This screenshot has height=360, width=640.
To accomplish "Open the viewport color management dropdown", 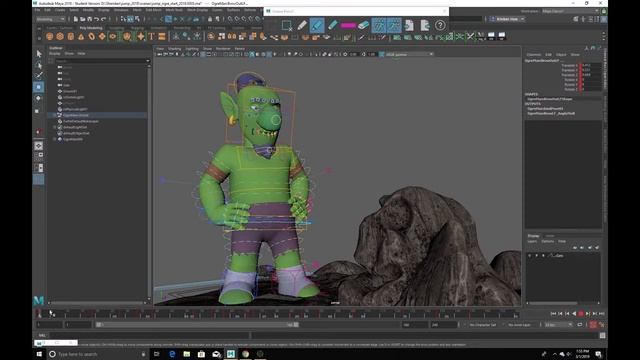I will [409, 54].
